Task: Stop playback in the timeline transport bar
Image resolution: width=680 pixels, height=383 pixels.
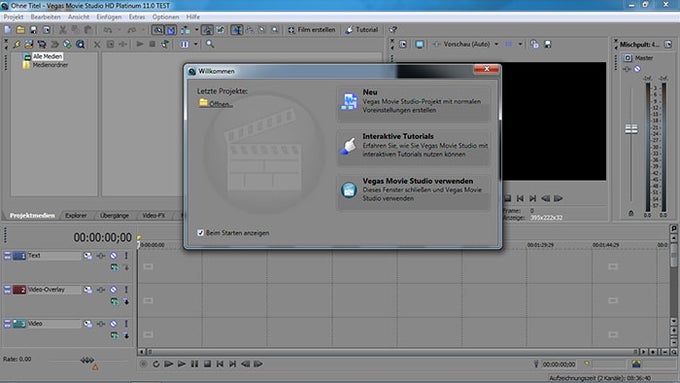Action: tap(207, 364)
